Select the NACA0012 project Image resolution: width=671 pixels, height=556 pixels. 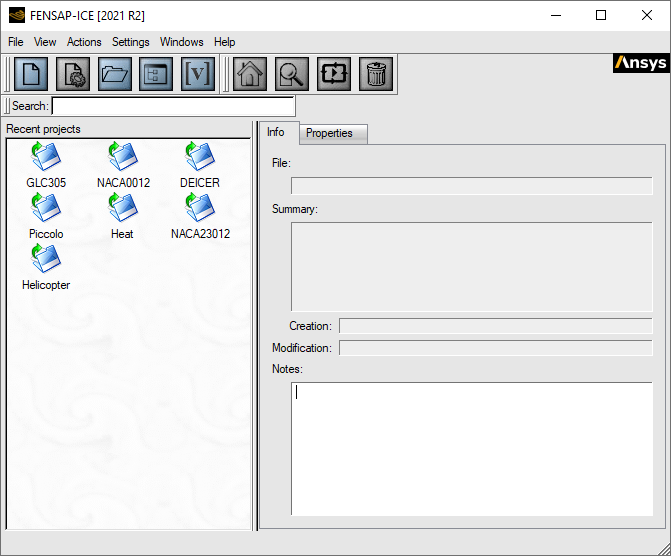coord(123,158)
